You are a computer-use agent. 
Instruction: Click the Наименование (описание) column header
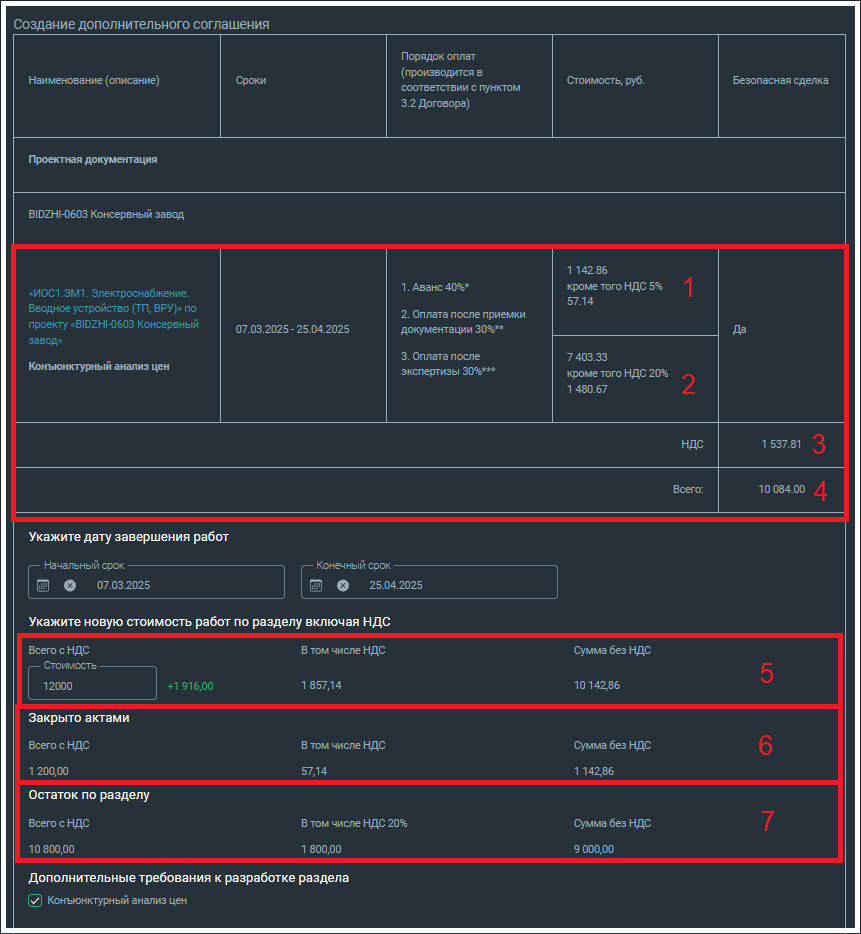[x=94, y=80]
